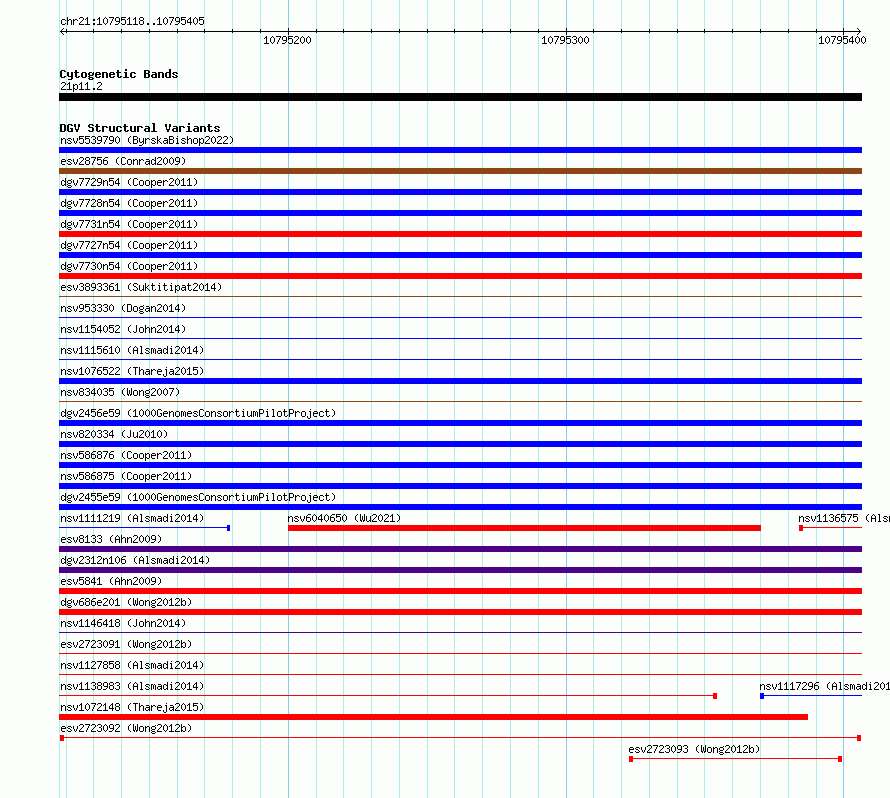Select nsv1111219 (Alsmadi2014) label
The image size is (890, 798).
(132, 518)
